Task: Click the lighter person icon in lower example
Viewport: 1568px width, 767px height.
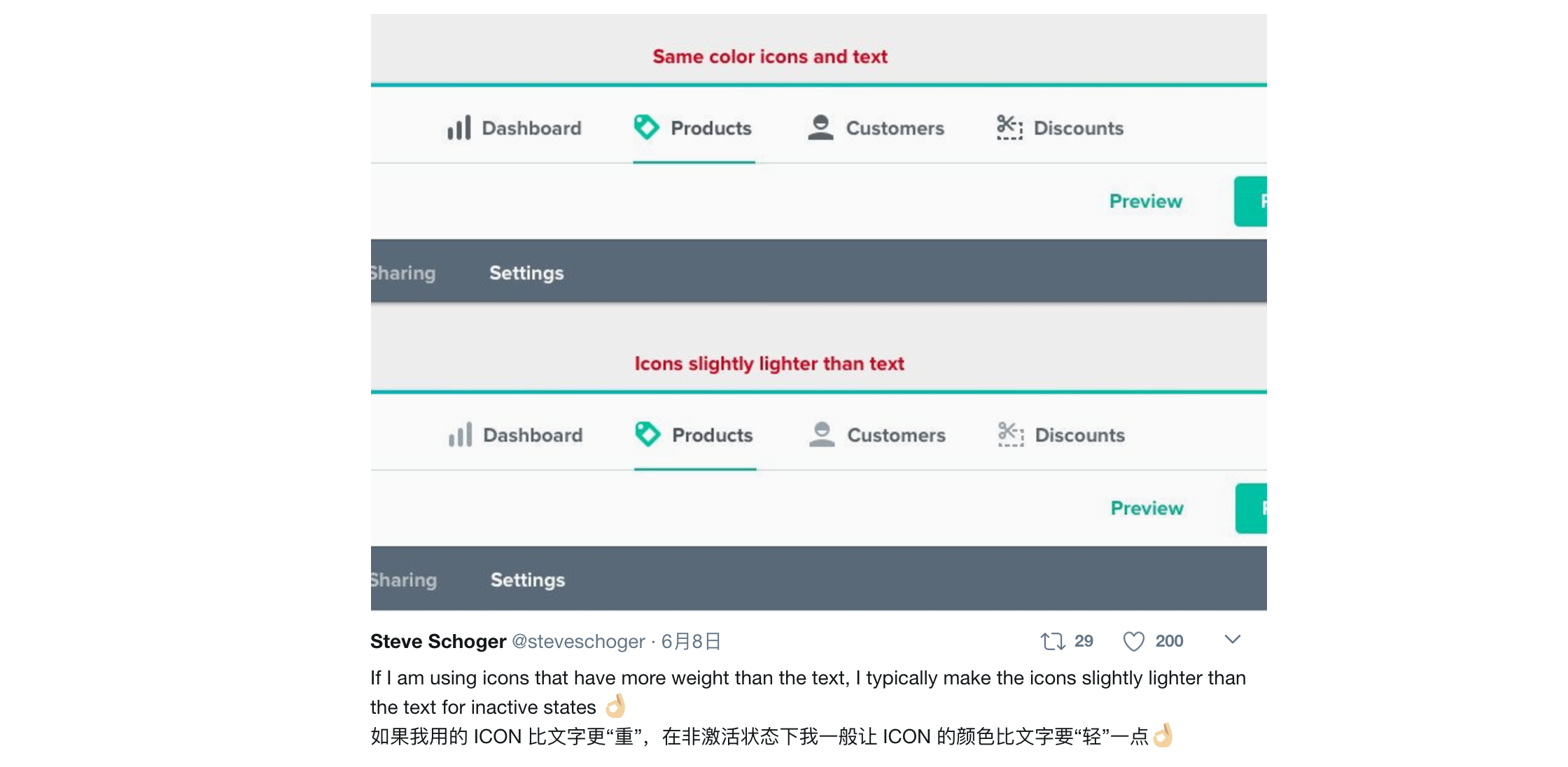Action: coord(822,435)
